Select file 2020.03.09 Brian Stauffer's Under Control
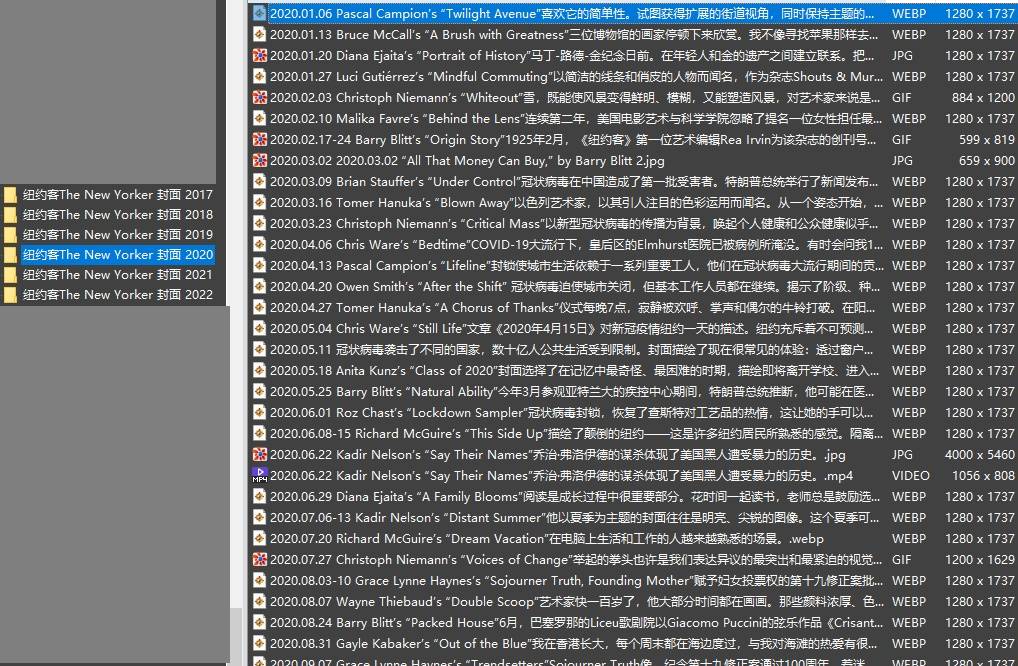The image size is (1018, 666). click(x=575, y=181)
